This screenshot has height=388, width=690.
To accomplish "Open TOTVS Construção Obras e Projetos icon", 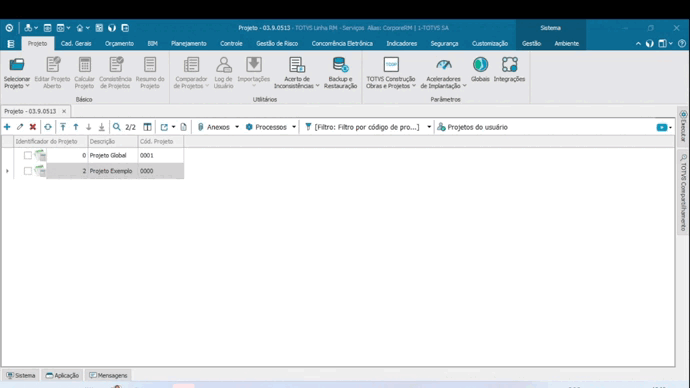I will pyautogui.click(x=391, y=65).
